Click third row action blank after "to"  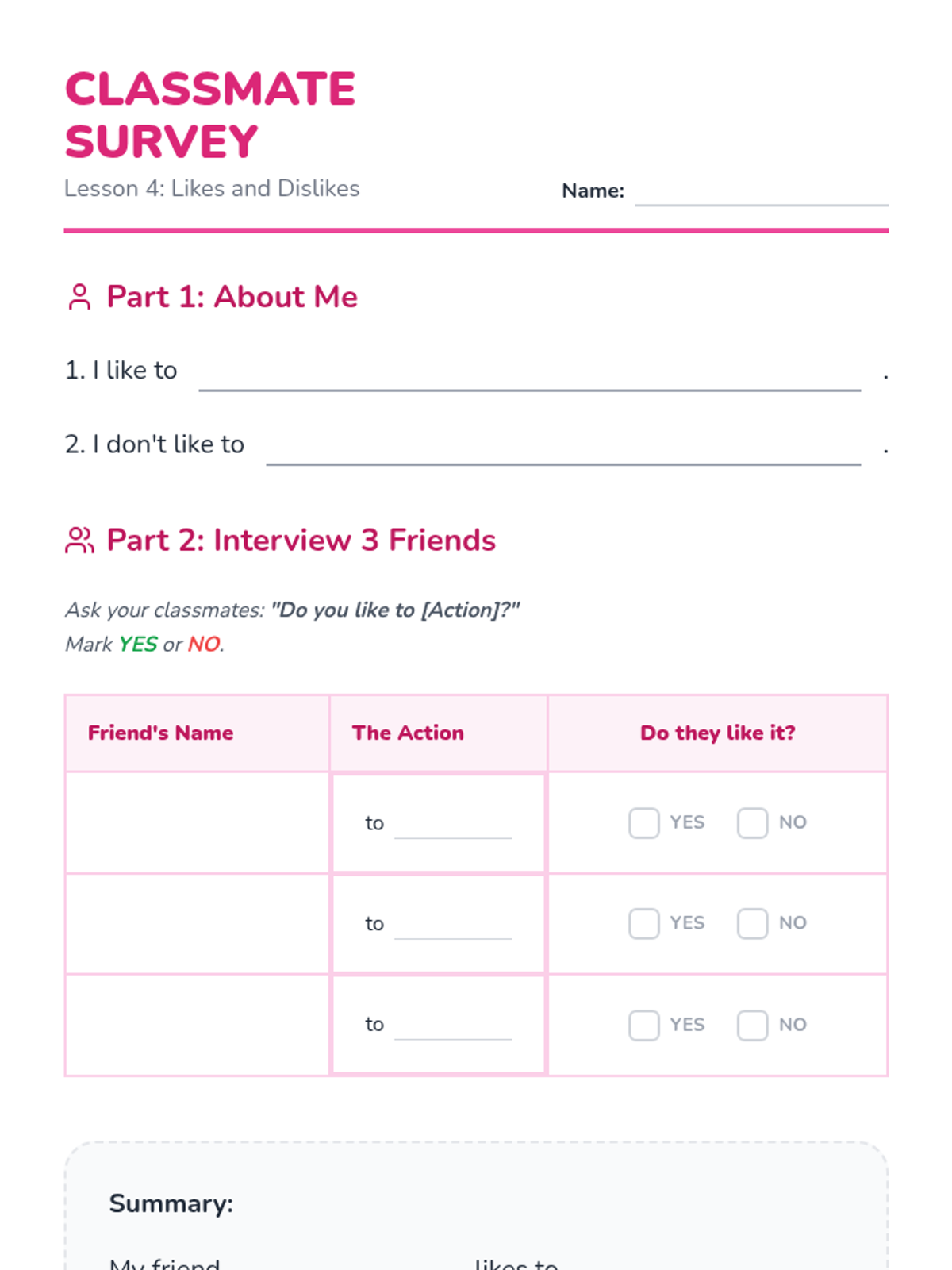pyautogui.click(x=453, y=1027)
